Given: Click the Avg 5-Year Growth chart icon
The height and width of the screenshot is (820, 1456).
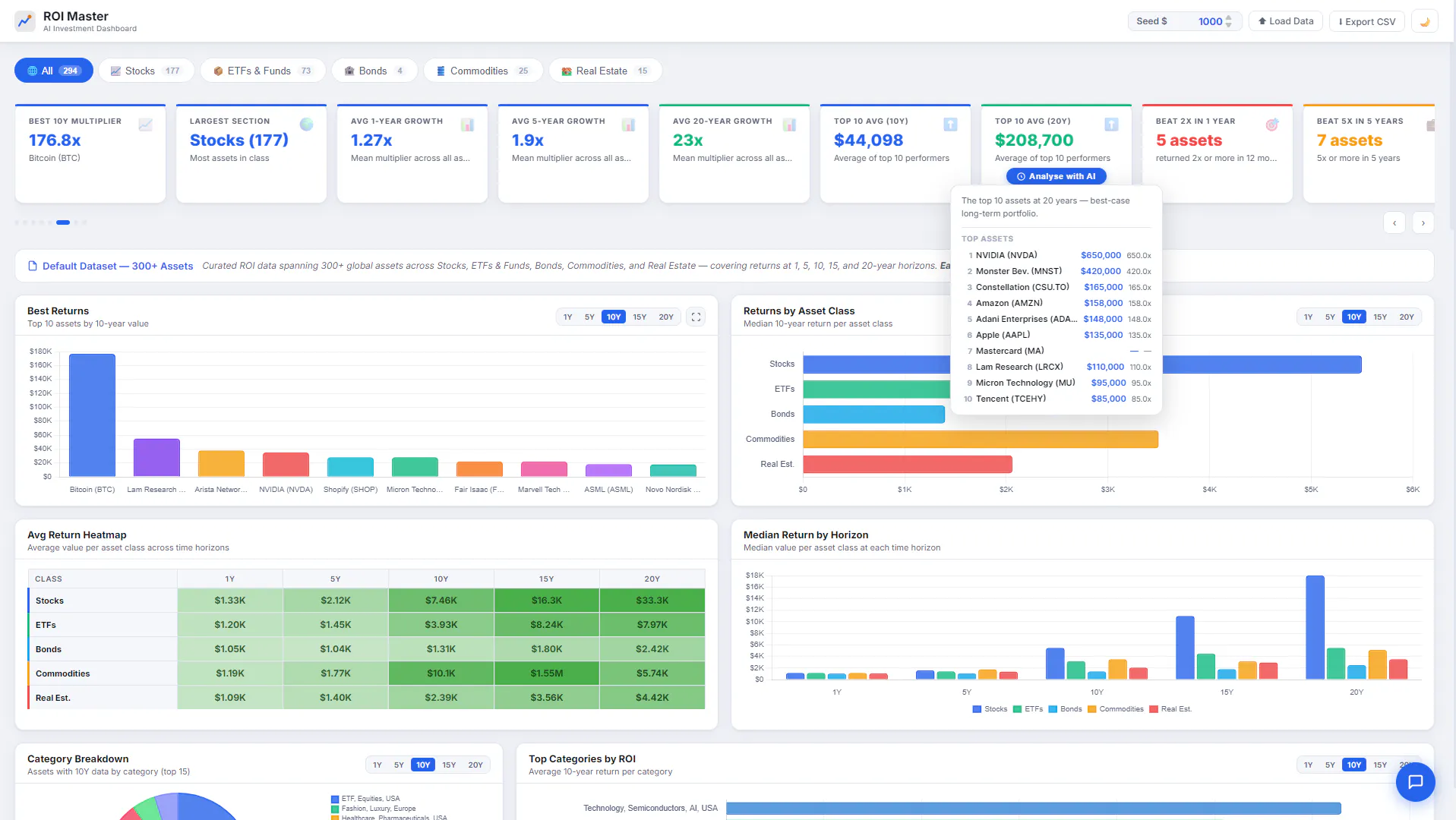Looking at the screenshot, I should pyautogui.click(x=629, y=125).
